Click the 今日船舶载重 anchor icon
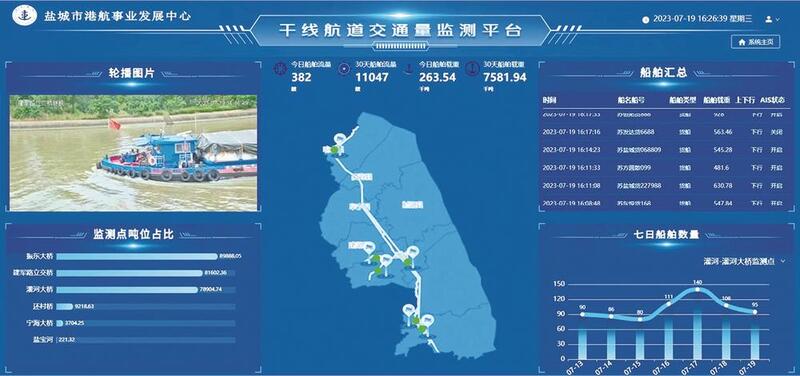The width and height of the screenshot is (800, 376). coord(408,69)
